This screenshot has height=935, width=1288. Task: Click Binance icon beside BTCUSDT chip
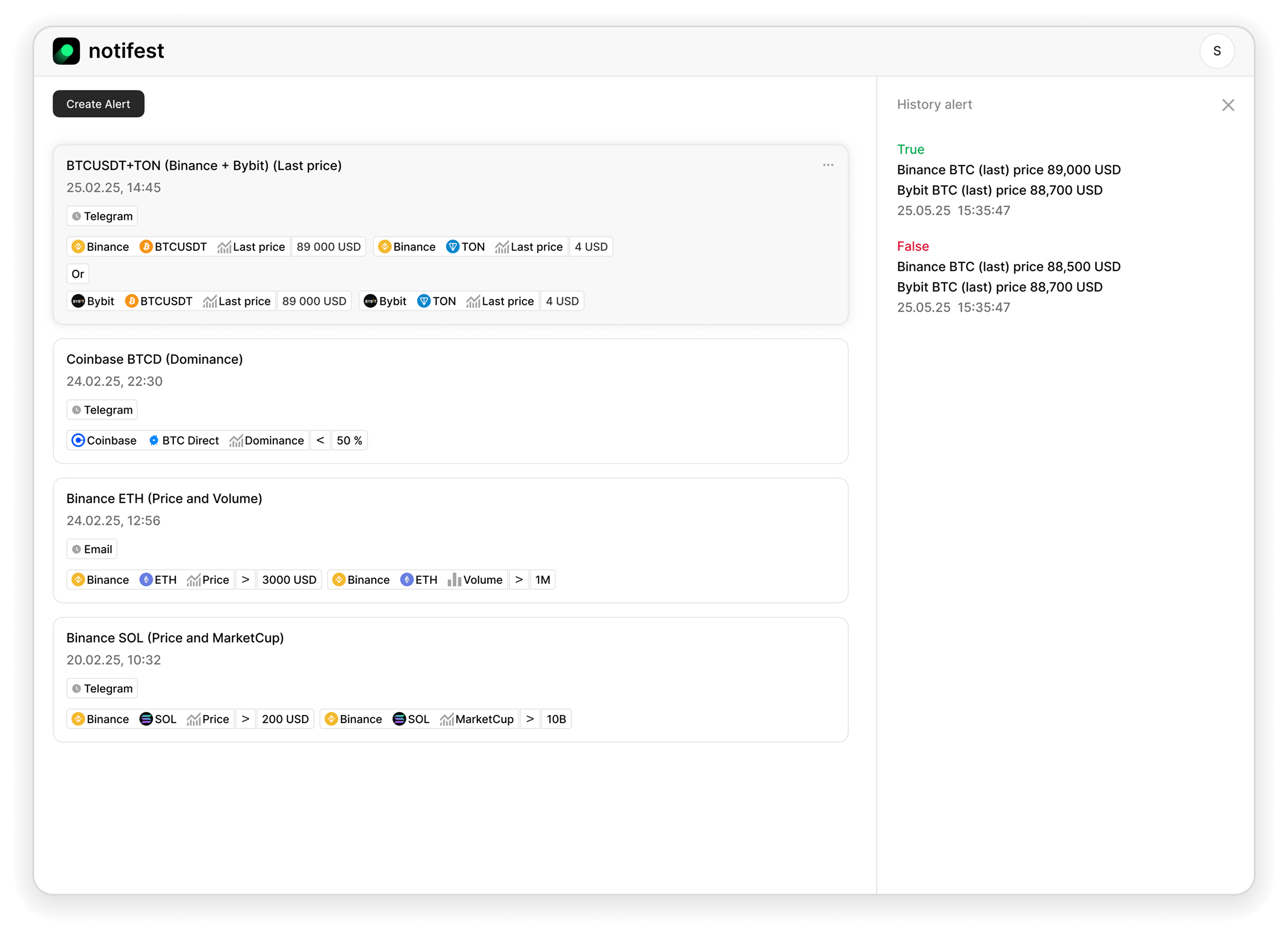(x=78, y=247)
